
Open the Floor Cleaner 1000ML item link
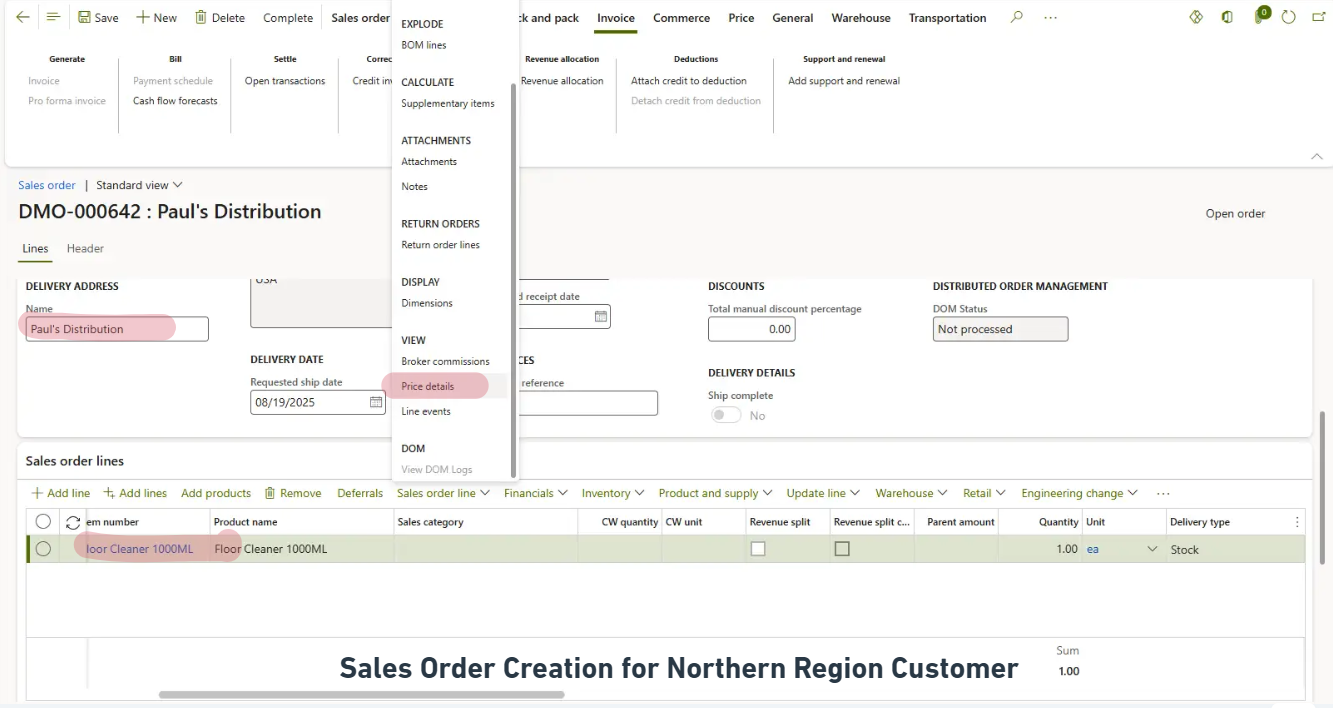(140, 549)
